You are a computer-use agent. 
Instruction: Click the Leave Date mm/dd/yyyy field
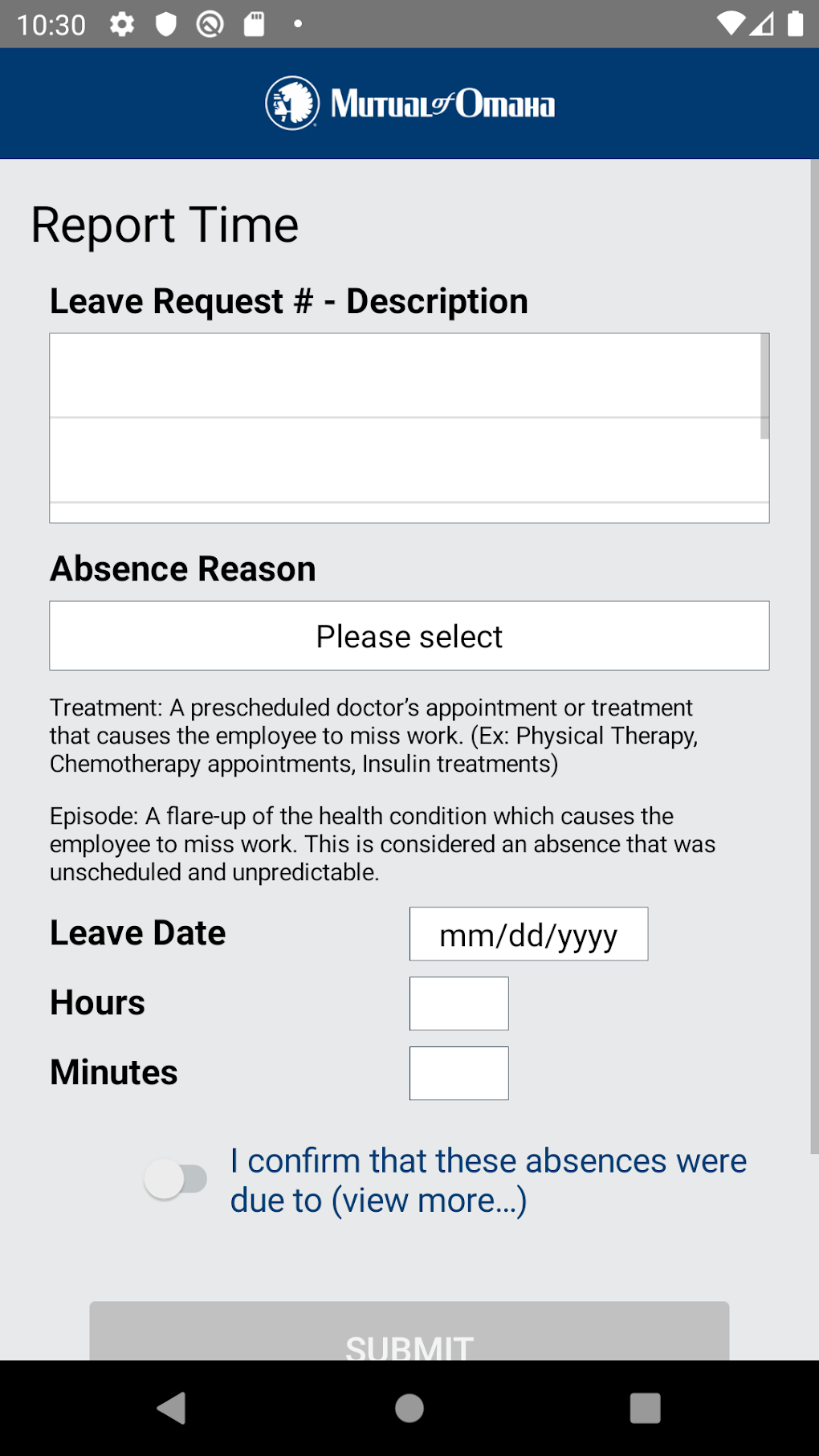(x=528, y=934)
